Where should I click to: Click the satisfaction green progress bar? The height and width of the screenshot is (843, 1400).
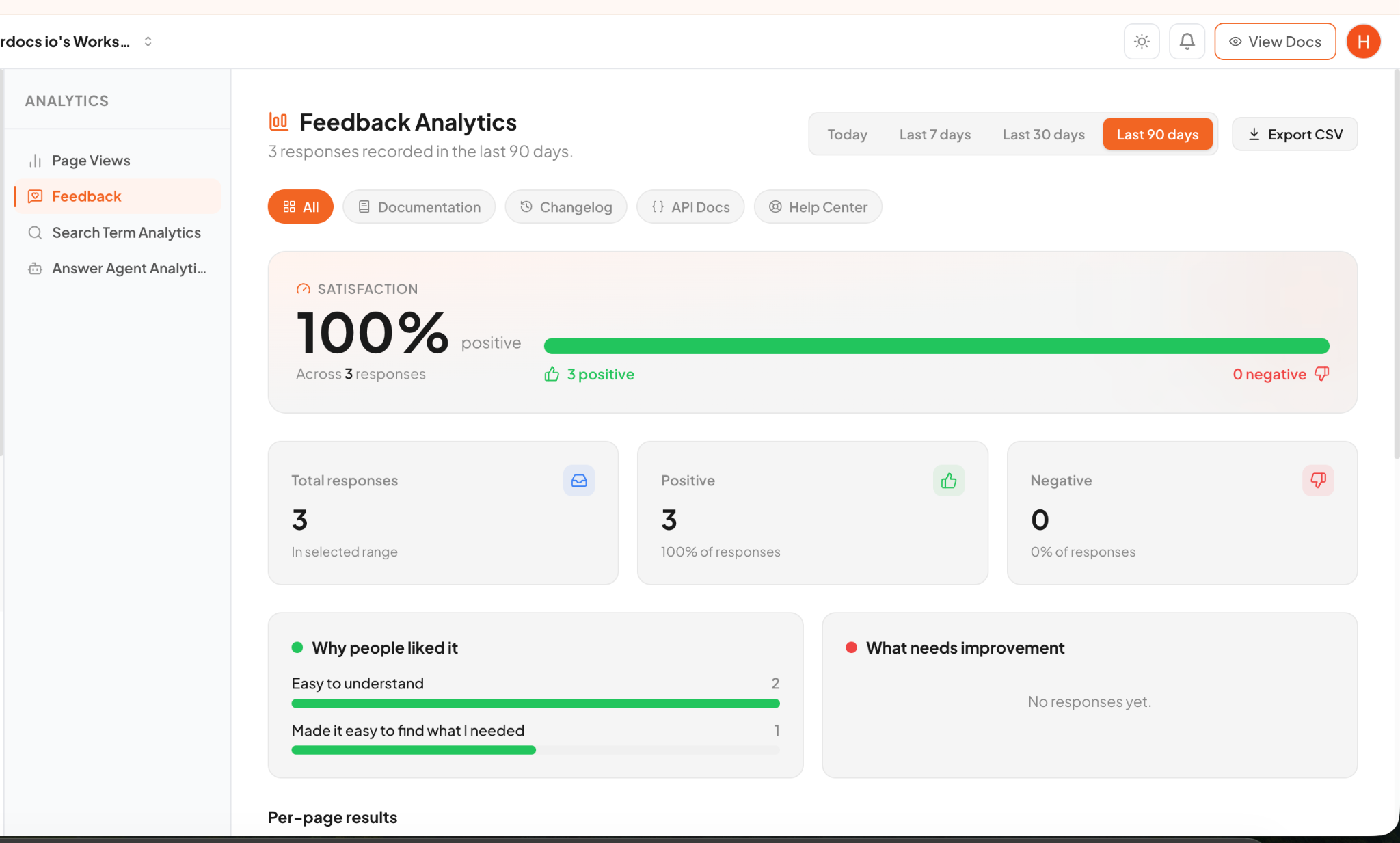(x=937, y=346)
